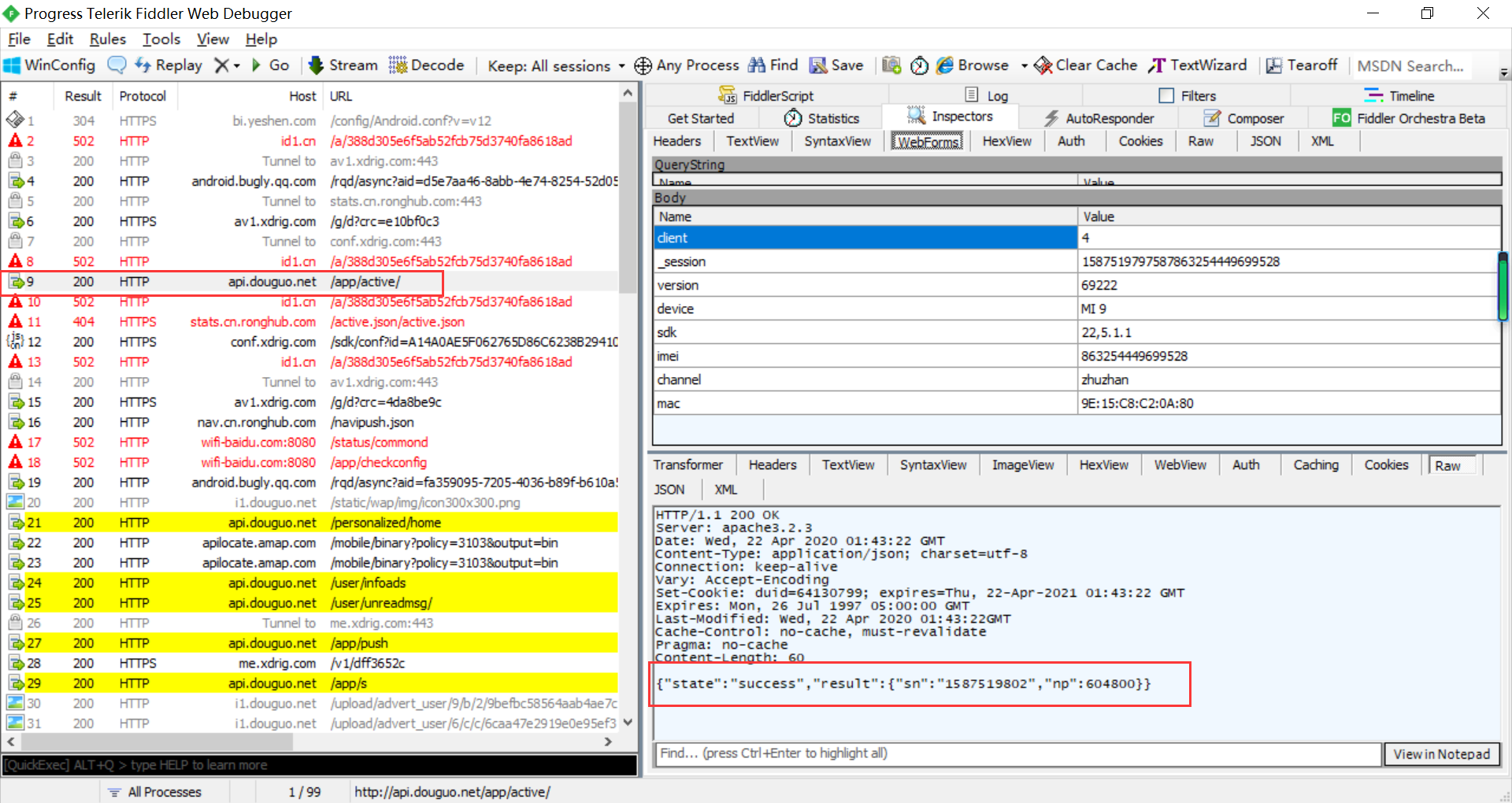This screenshot has width=1512, height=803.
Task: Click the Remove sessions X icon
Action: [222, 65]
